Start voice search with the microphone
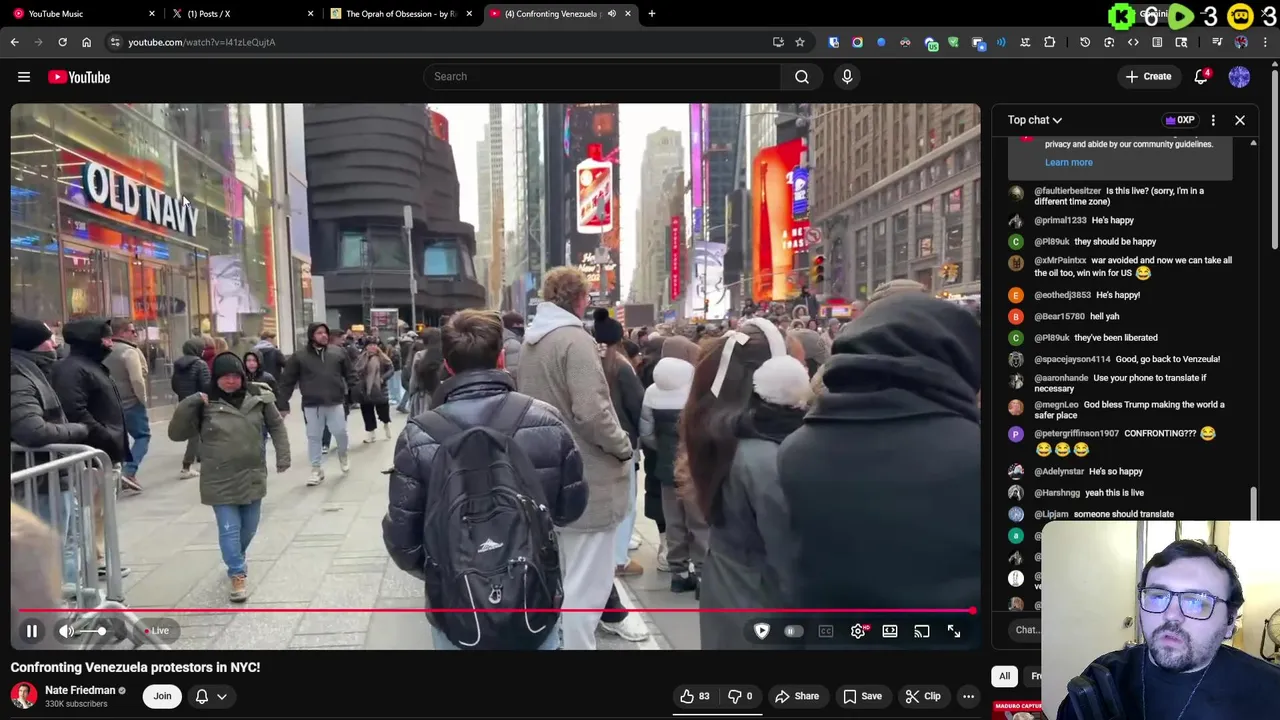Viewport: 1280px width, 720px height. [x=847, y=77]
